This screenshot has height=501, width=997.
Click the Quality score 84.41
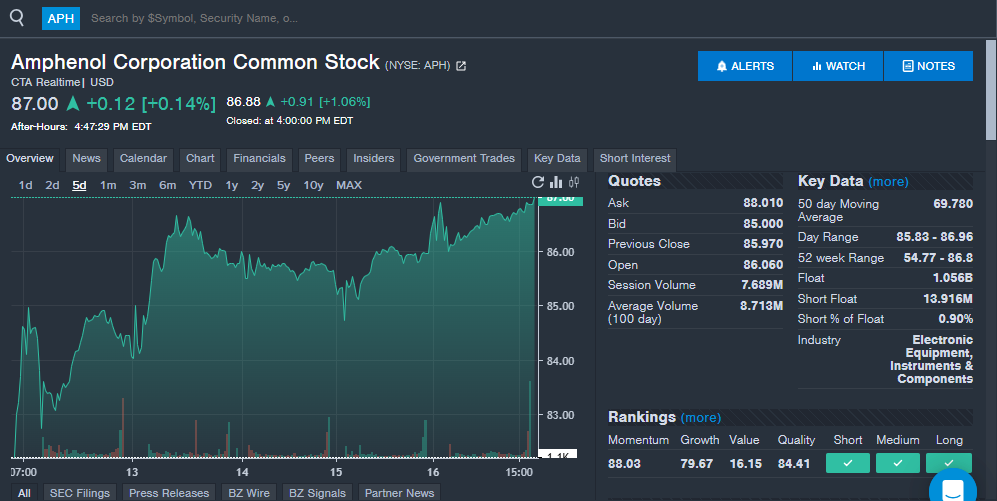(x=794, y=463)
